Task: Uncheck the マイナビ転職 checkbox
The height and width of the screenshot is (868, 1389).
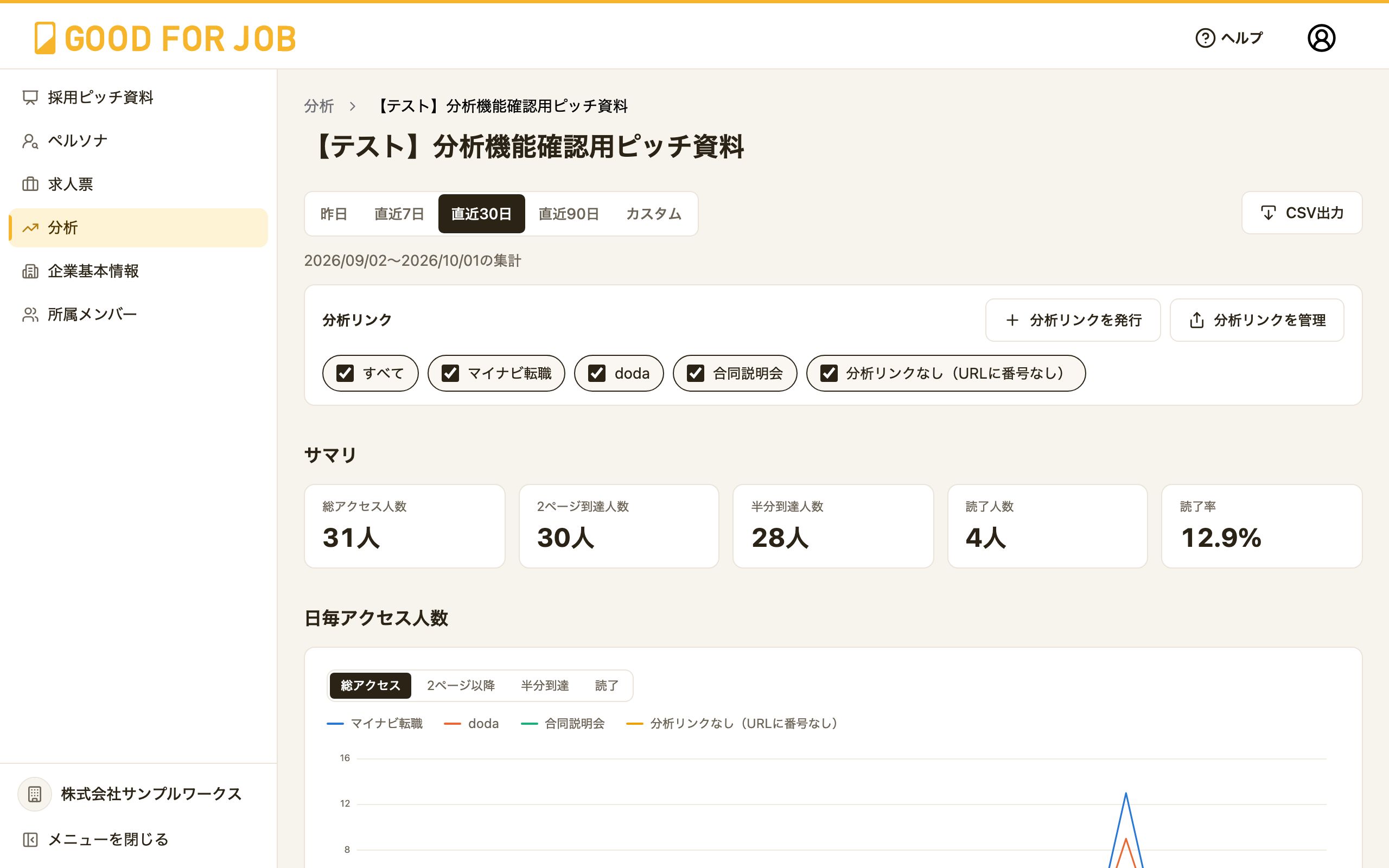Action: tap(450, 373)
